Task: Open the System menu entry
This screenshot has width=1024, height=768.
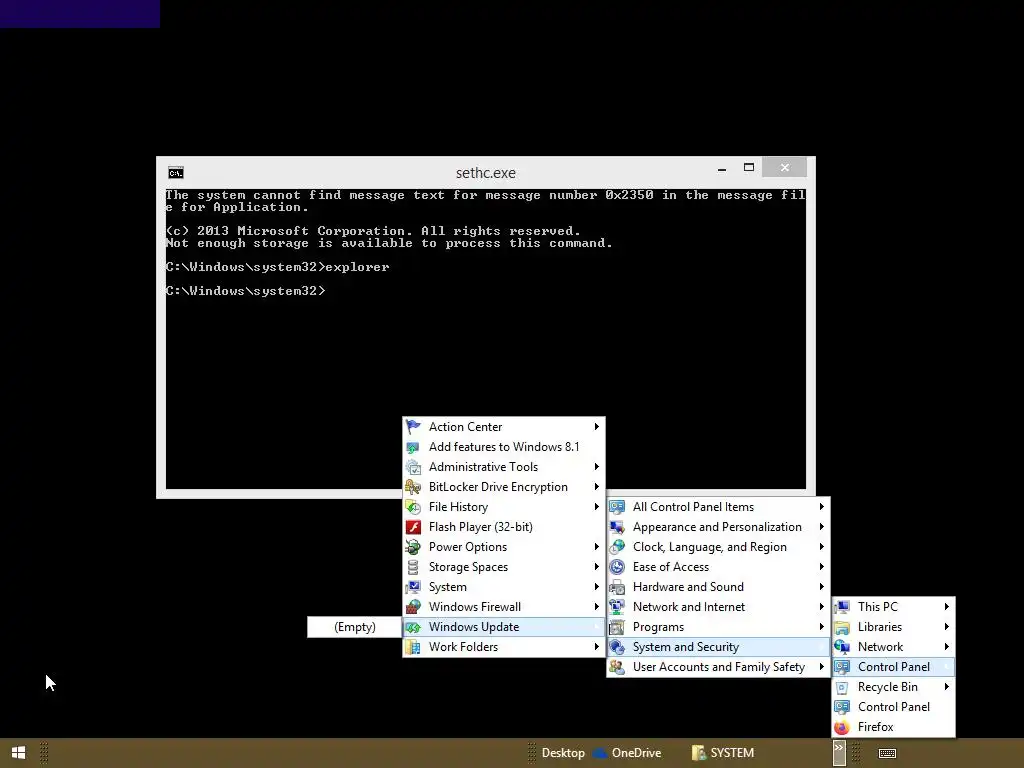Action: coord(504,587)
